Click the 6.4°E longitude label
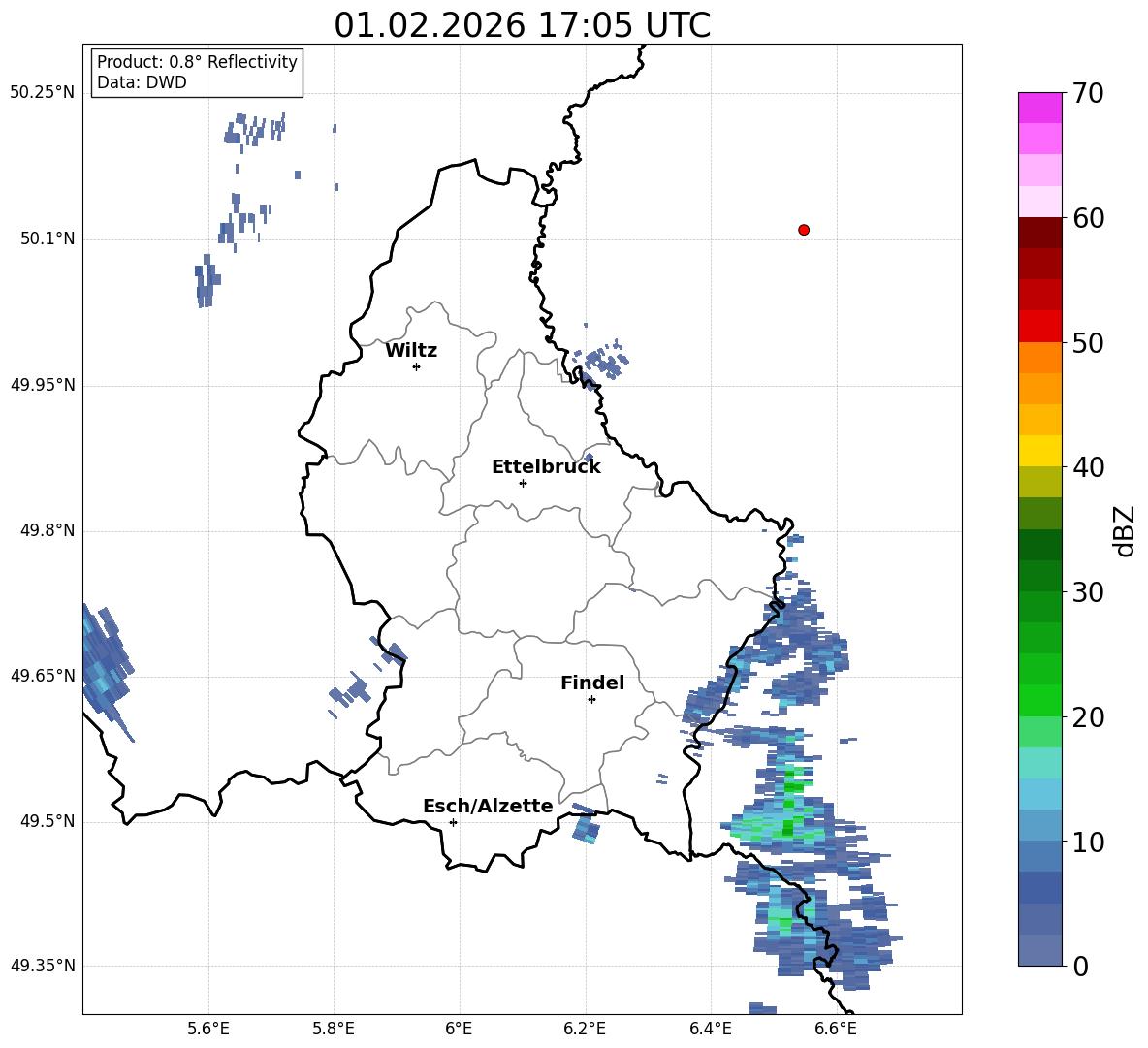 click(x=710, y=1029)
